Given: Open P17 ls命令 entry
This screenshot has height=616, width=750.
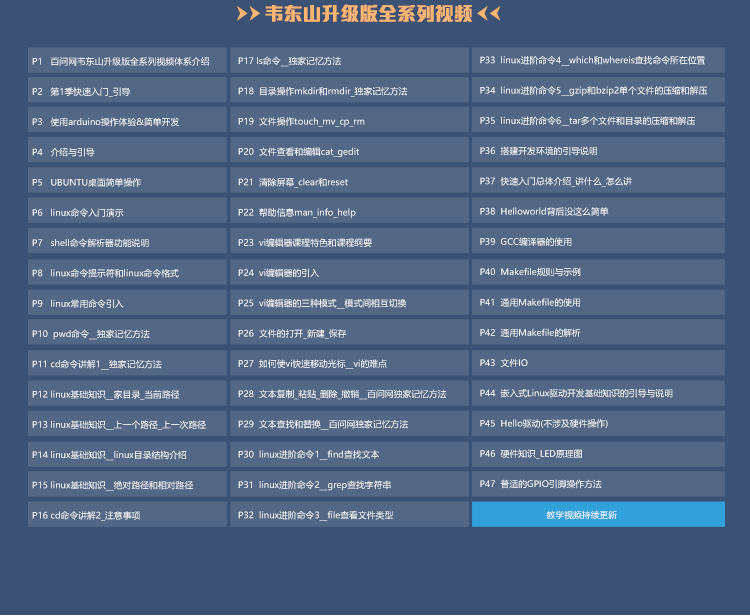Looking at the screenshot, I should coord(350,60).
